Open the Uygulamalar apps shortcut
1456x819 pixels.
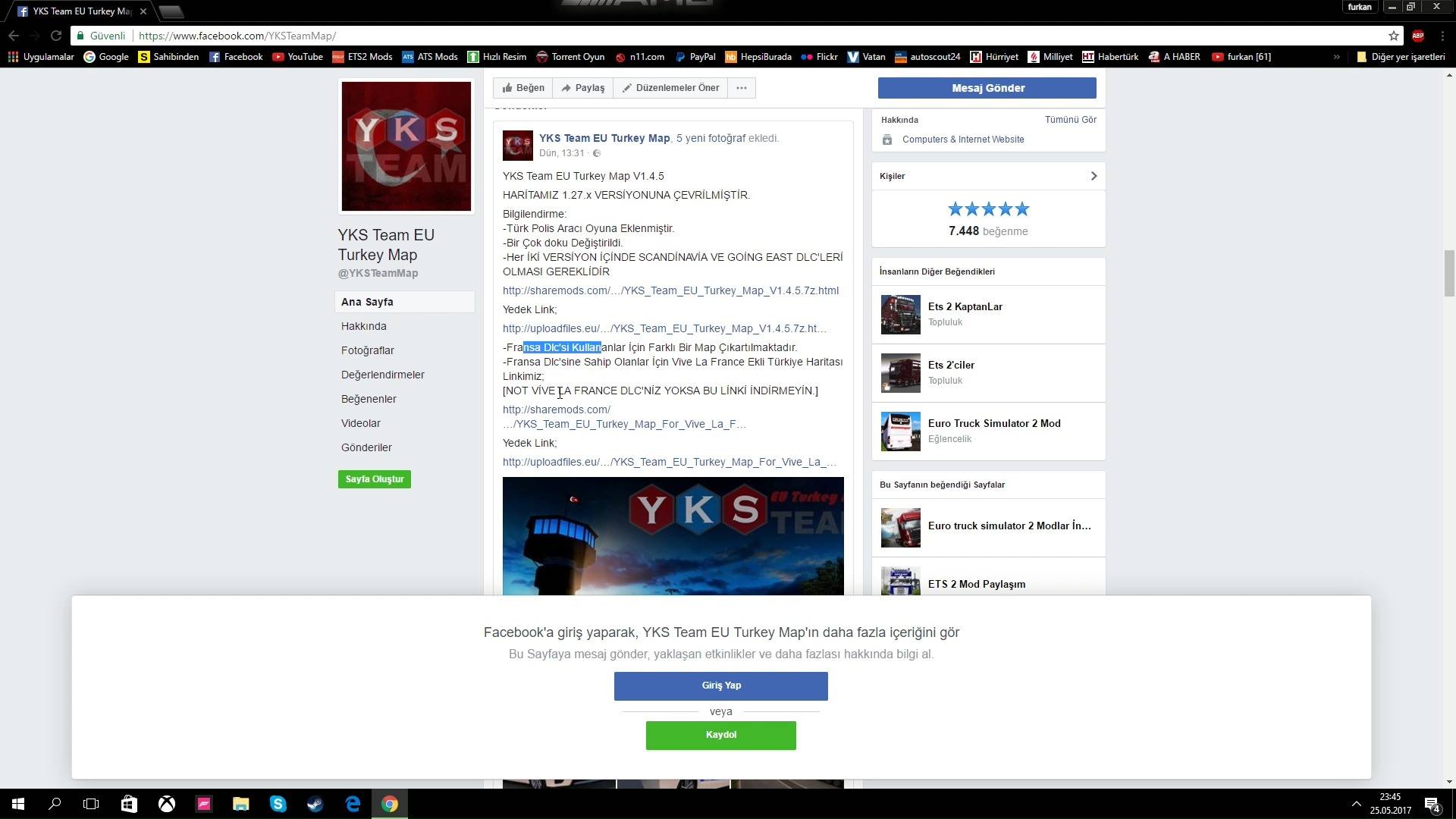pos(42,57)
